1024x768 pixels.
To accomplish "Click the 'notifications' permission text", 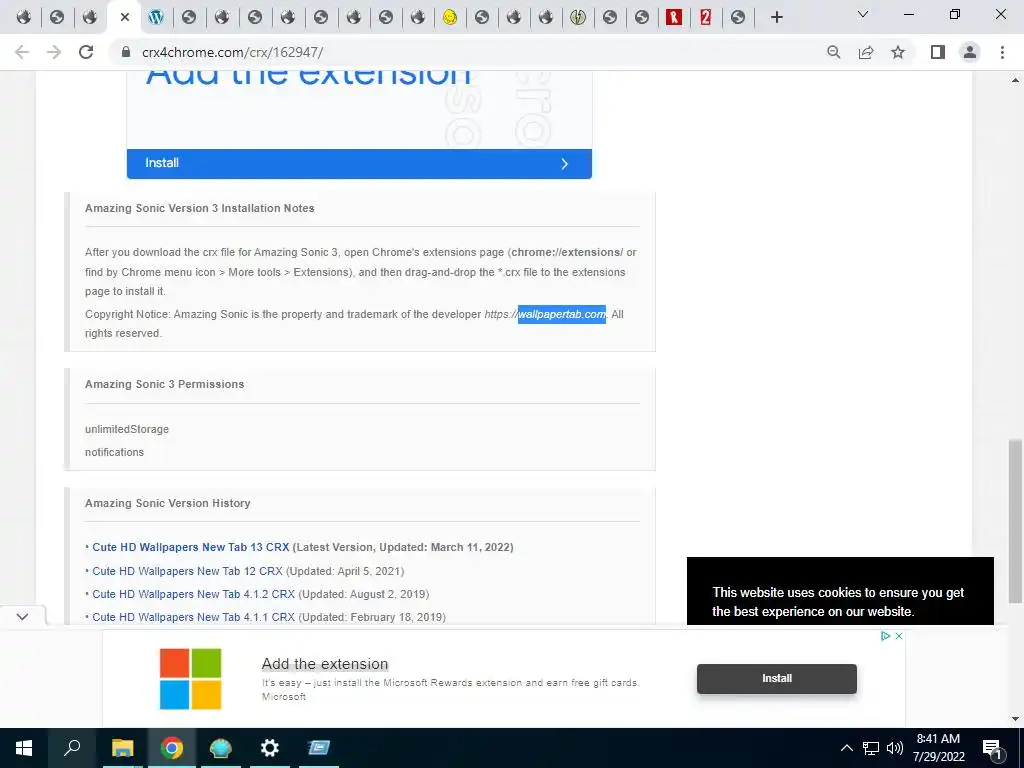I will tap(114, 452).
